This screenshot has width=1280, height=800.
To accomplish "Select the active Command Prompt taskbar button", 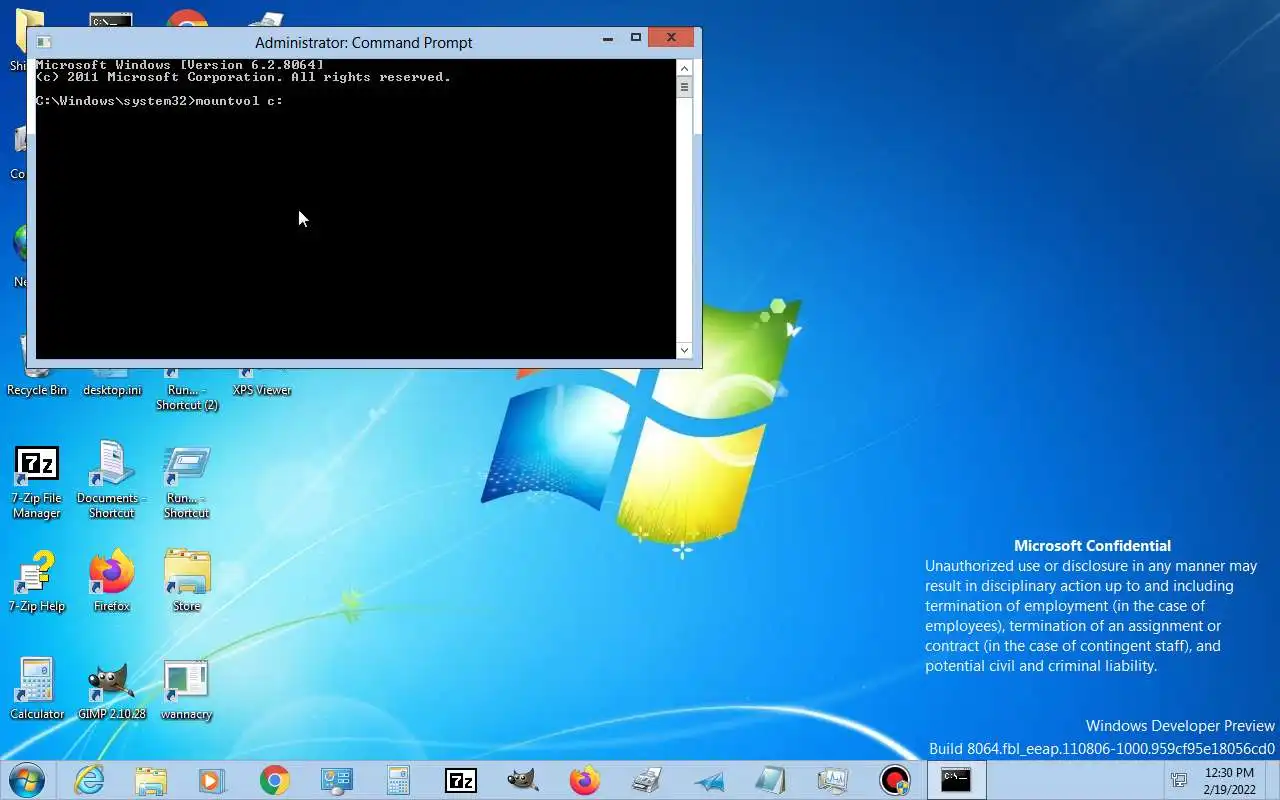I will click(956, 780).
